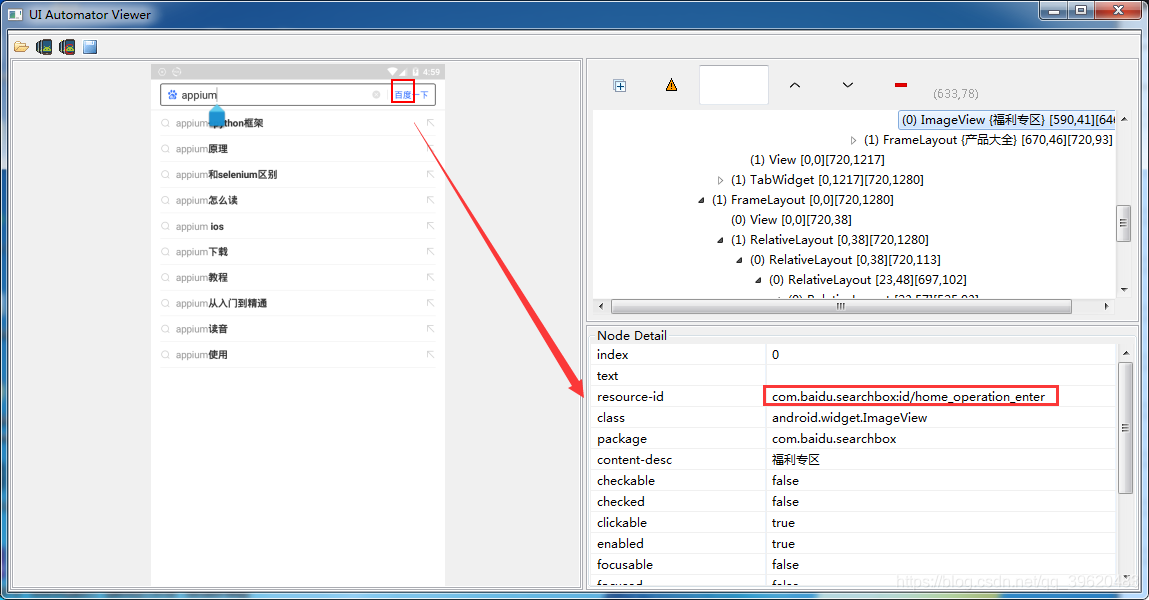This screenshot has height=600, width=1149.
Task: Clear search results with red minus icon
Action: tap(901, 85)
